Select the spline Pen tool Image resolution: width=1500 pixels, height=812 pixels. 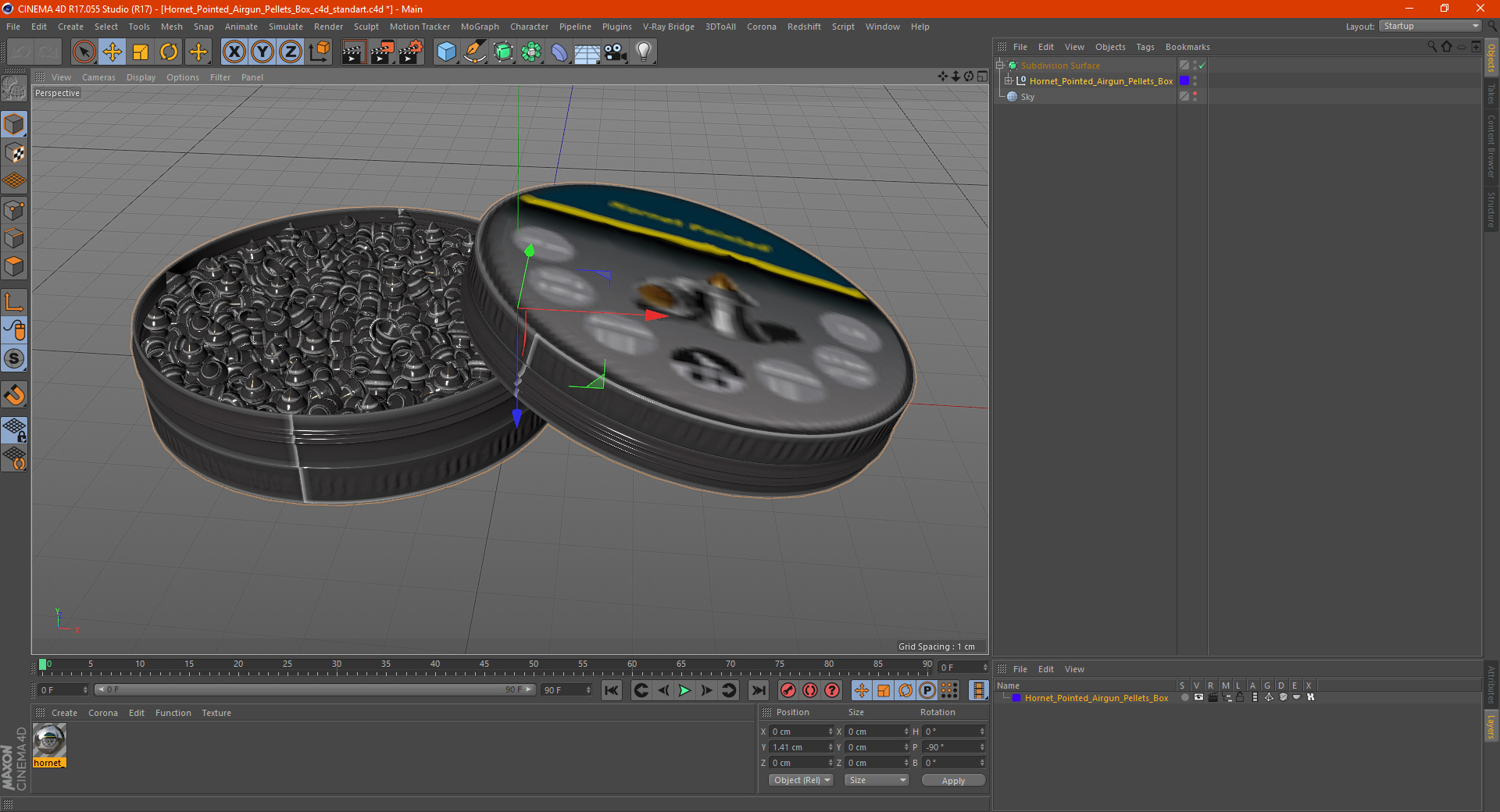pos(475,52)
